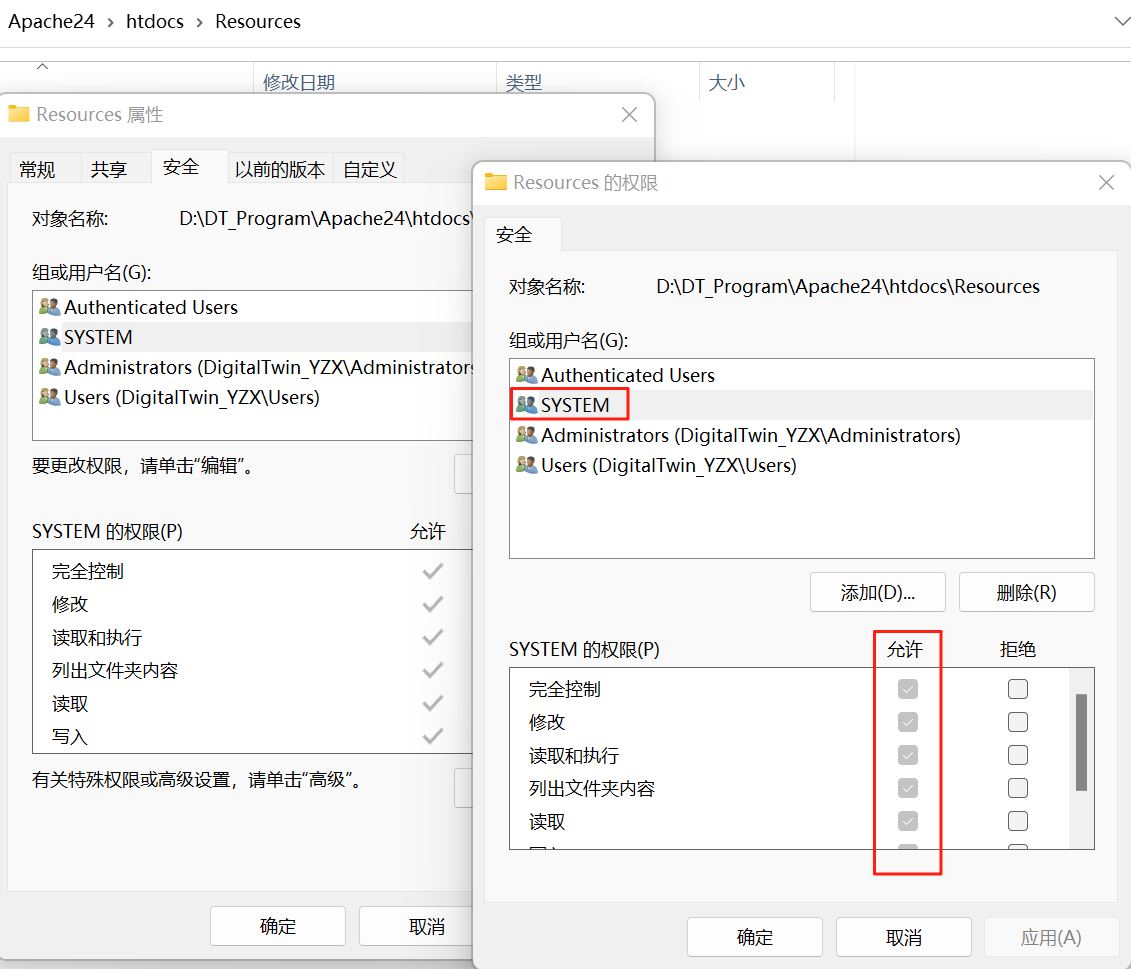
Task: Select the Administrators group icon
Action: click(528, 435)
